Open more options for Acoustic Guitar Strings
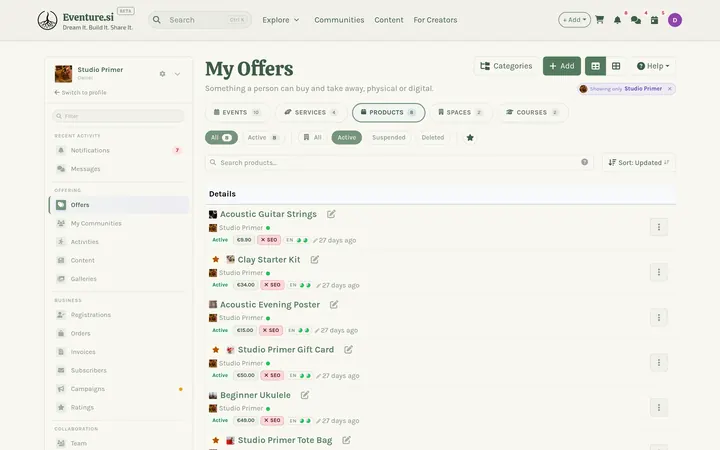 tap(658, 227)
